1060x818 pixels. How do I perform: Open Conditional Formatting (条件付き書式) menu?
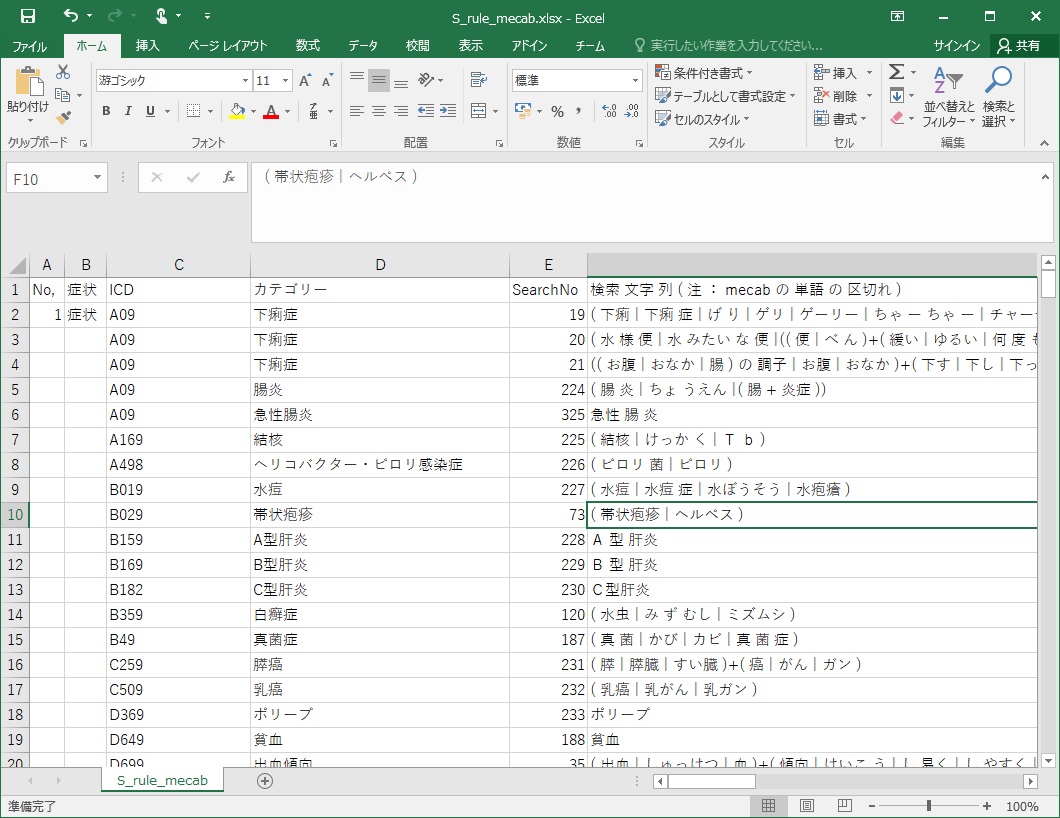pos(704,72)
